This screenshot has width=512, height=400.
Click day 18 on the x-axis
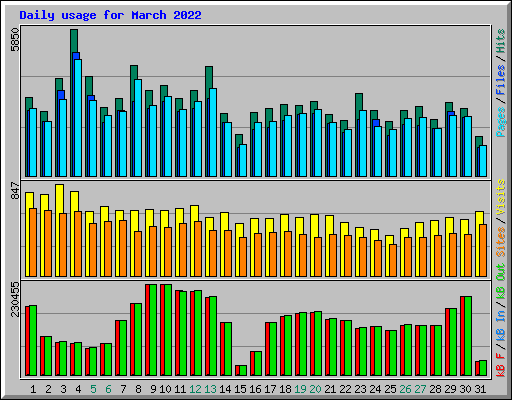(285, 389)
